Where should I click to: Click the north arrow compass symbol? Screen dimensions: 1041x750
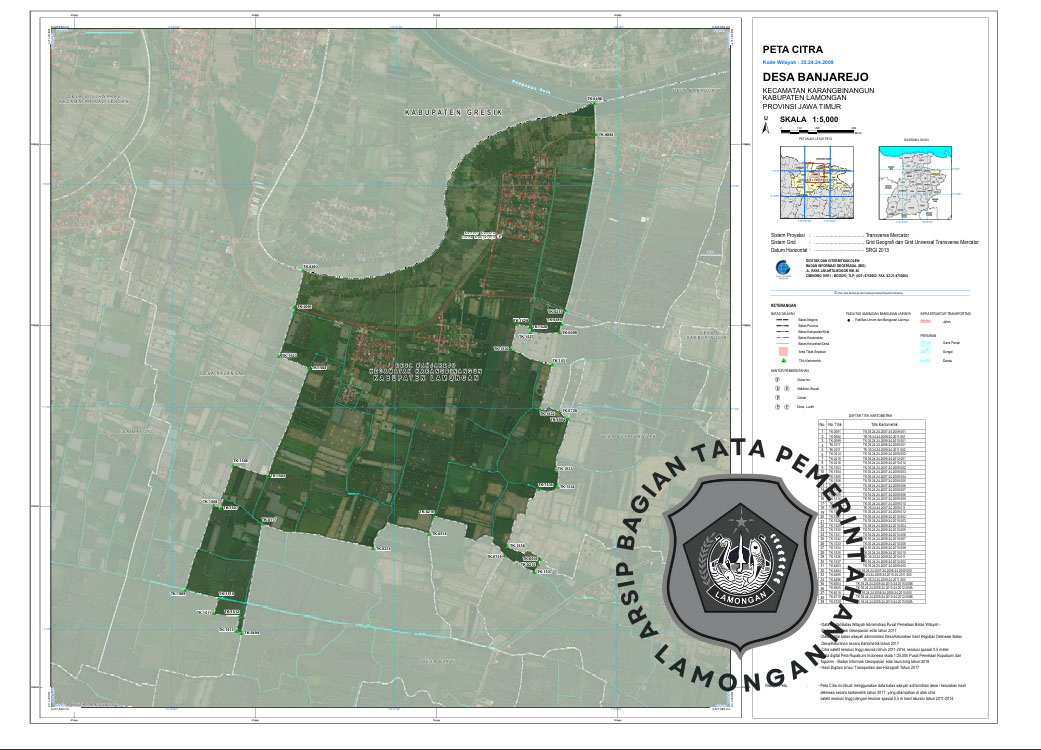coord(766,127)
